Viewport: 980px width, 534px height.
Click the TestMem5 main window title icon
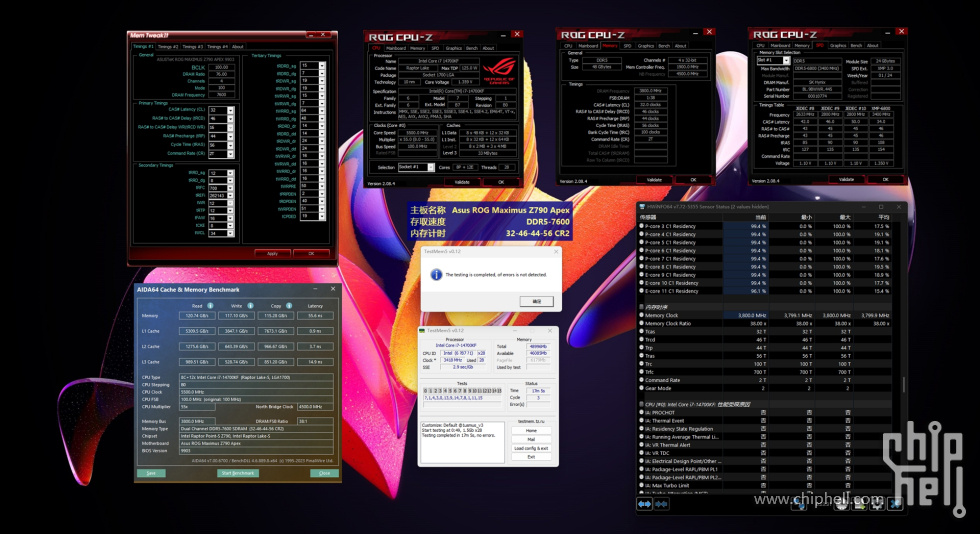422,330
